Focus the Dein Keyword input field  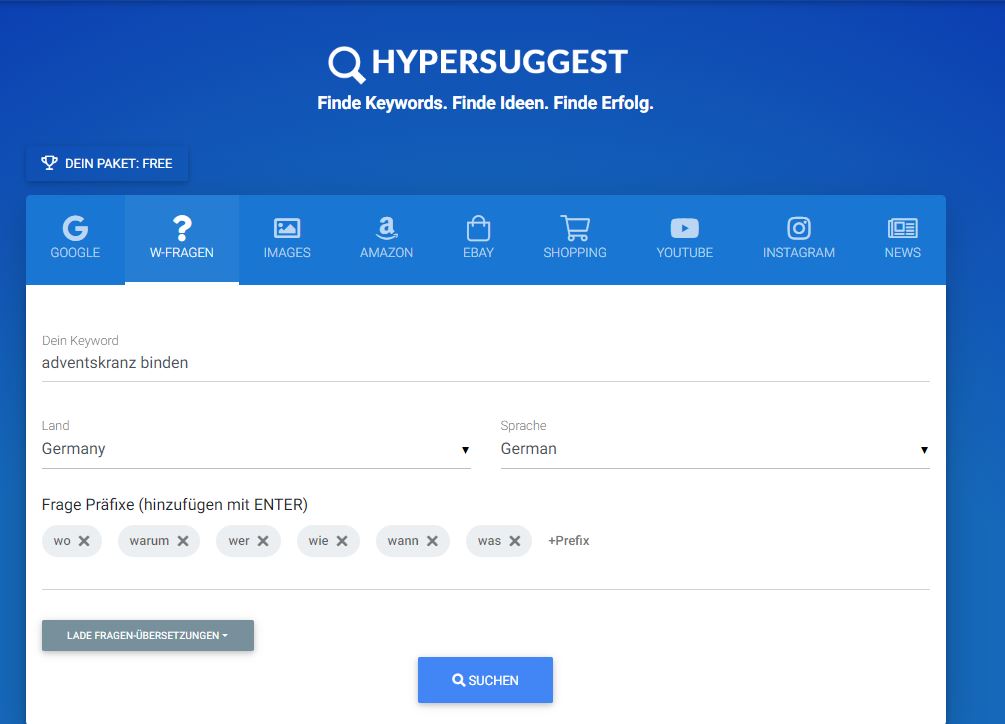point(485,364)
